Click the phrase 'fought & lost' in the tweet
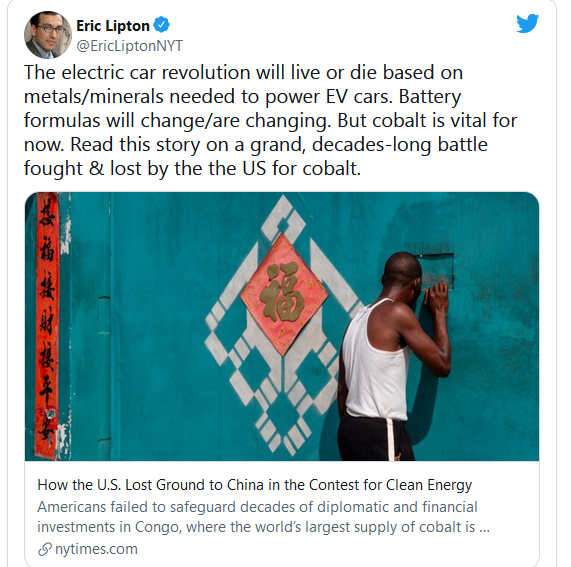571x567 pixels. pos(83,169)
